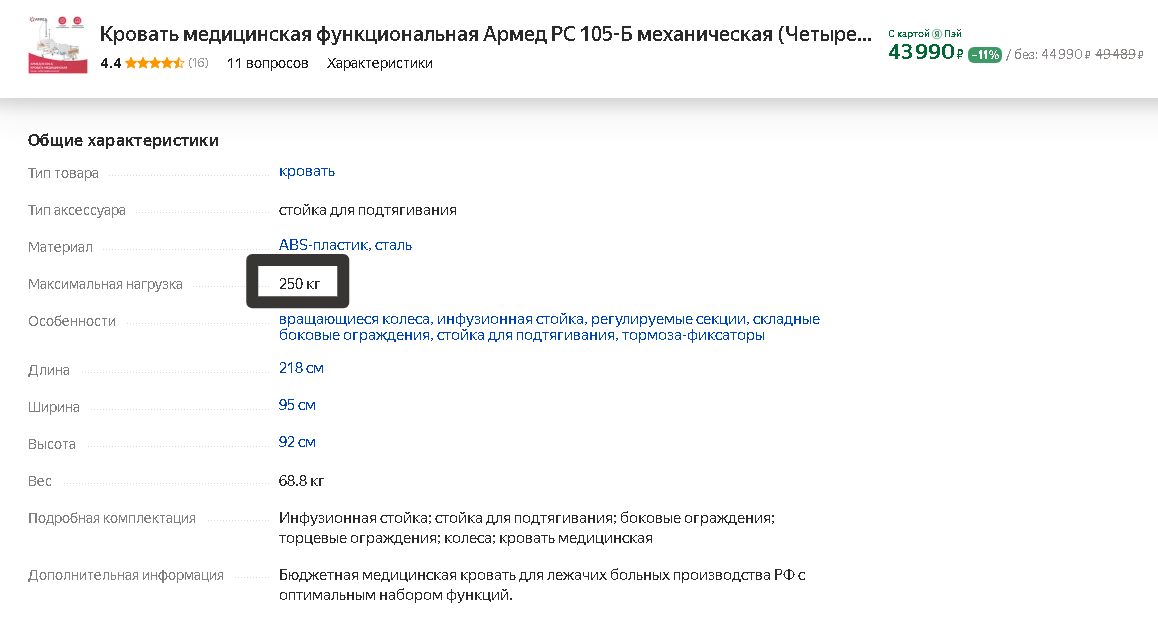Open the 92 см height link
Viewport: 1158px width, 623px height.
[297, 441]
